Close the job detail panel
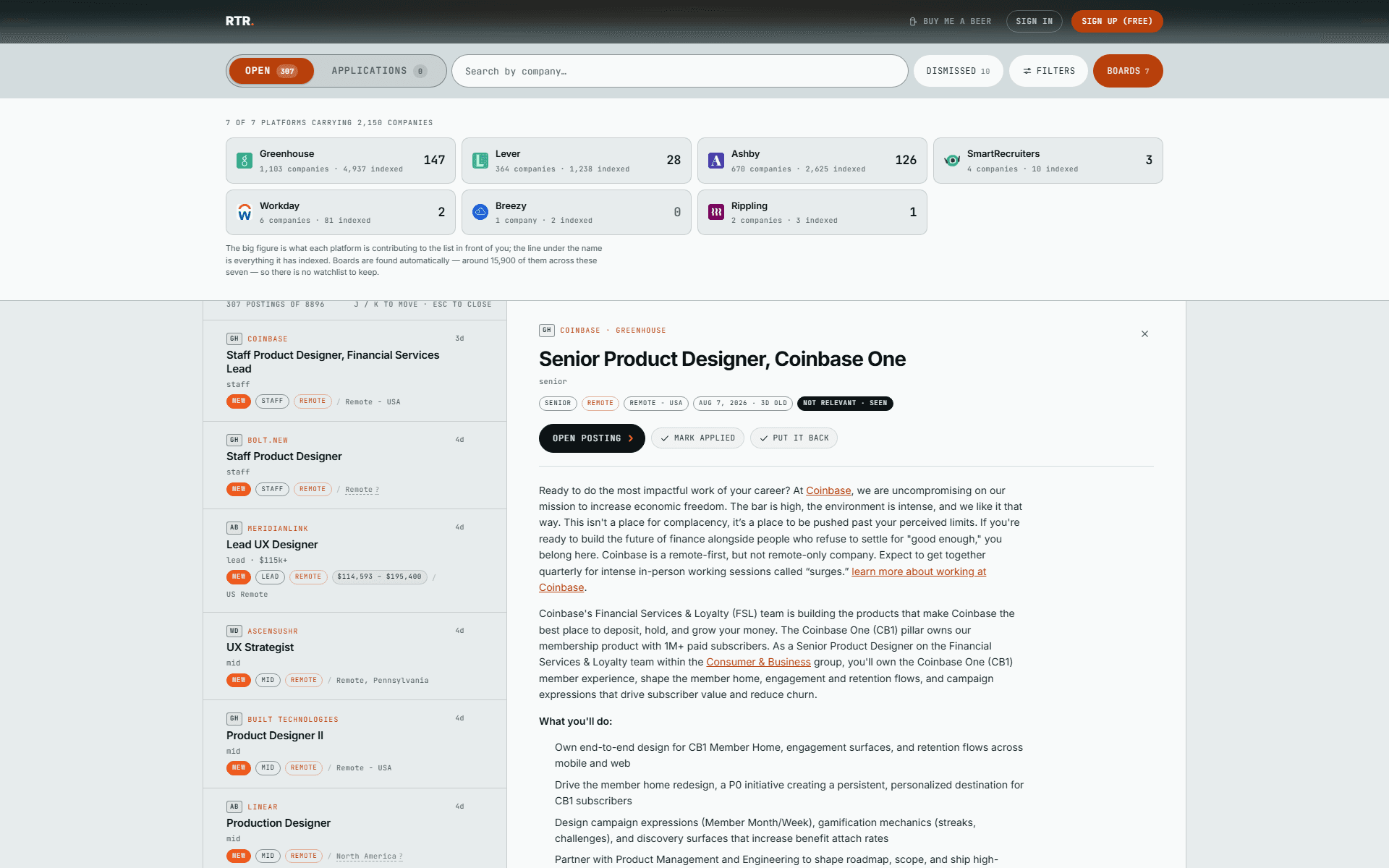 point(1144,333)
